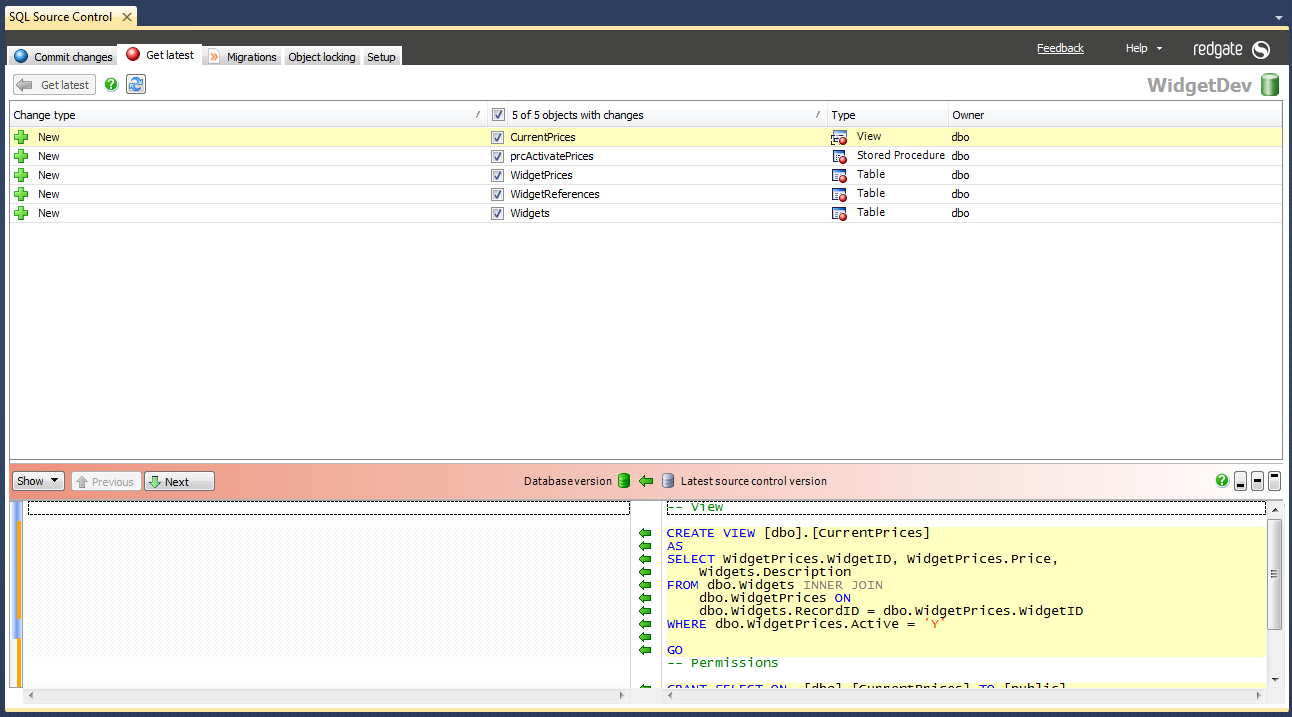This screenshot has width=1292, height=717.
Task: Click the refresh icon beside Get latest
Action: pyautogui.click(x=136, y=85)
